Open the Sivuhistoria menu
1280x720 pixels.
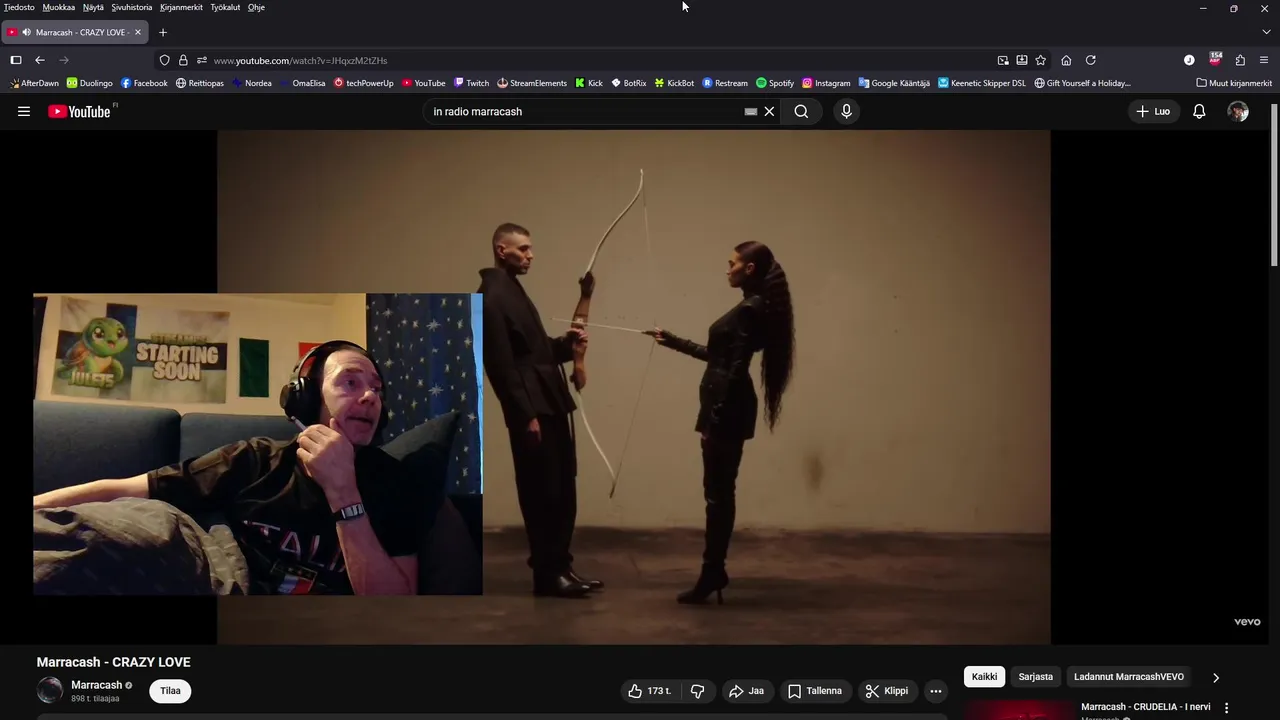point(132,7)
